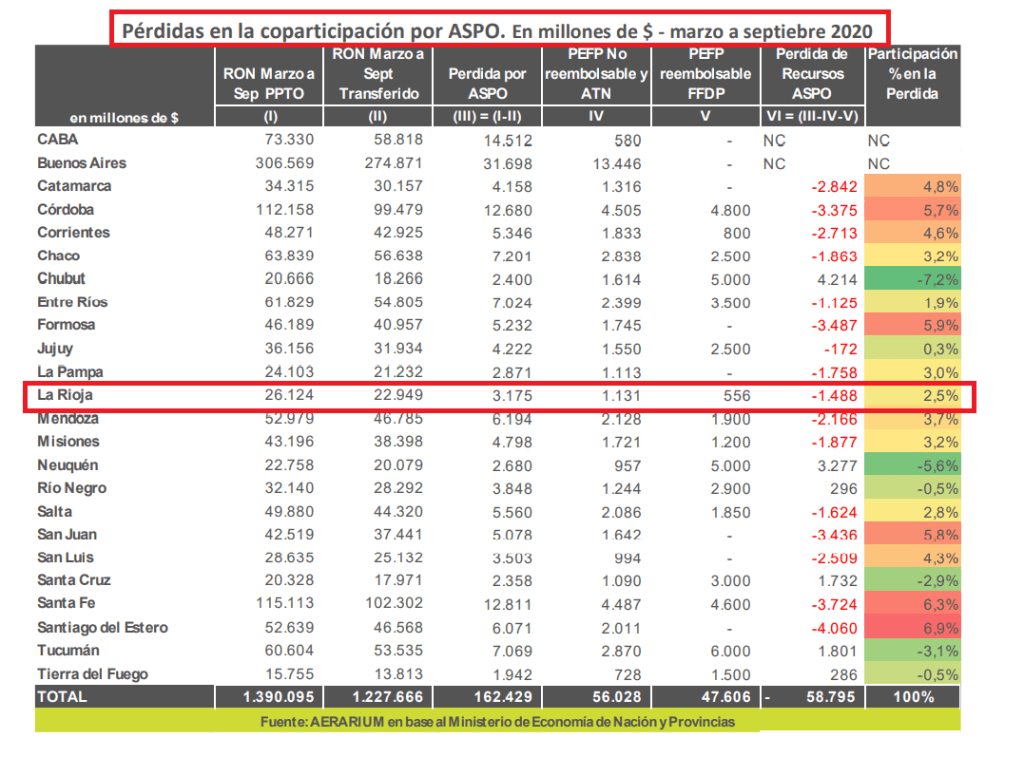This screenshot has height=757, width=1024.
Task: Click Chubut's green -7,2% cell
Action: [912, 279]
